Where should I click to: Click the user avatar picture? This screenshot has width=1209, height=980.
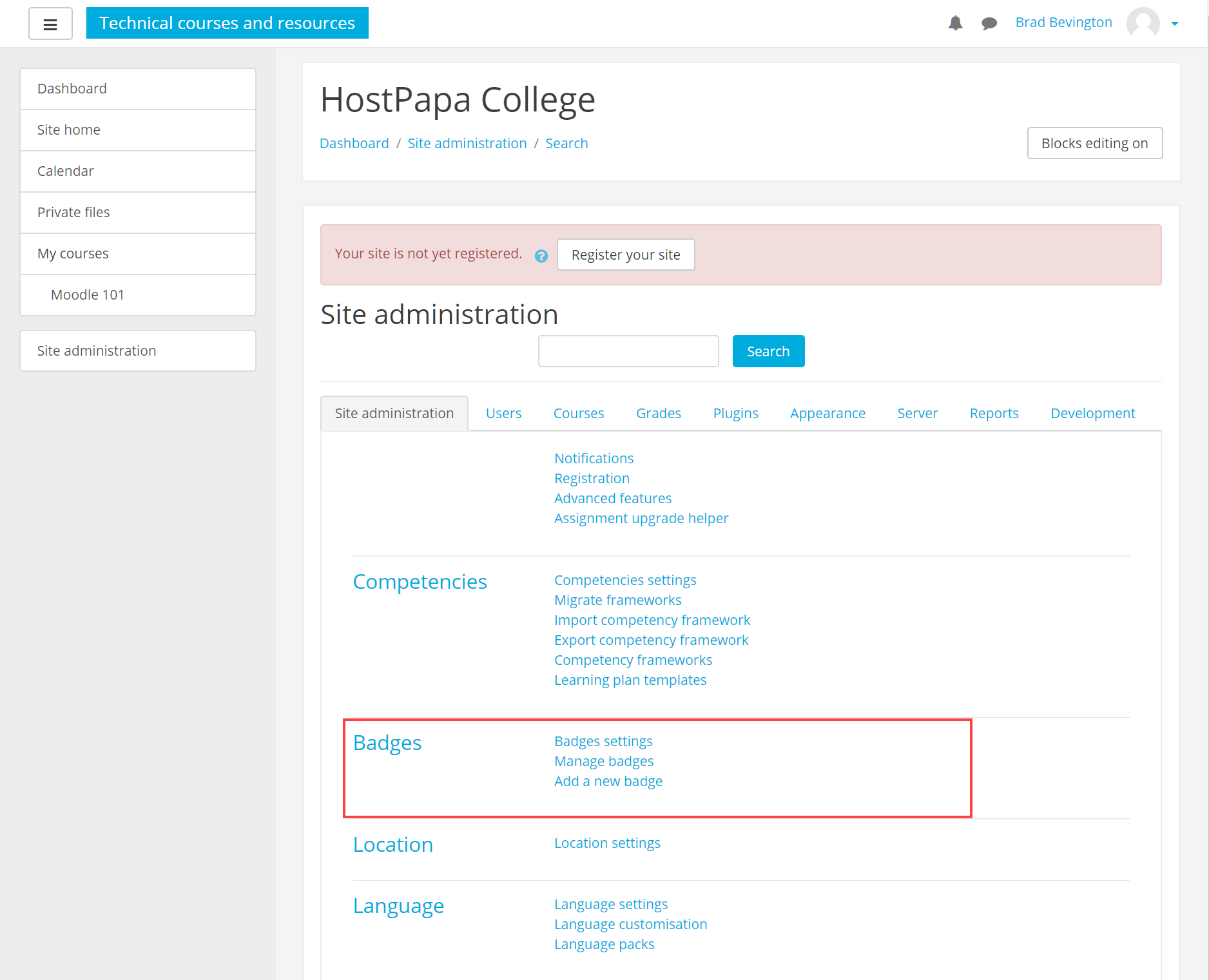click(x=1143, y=23)
